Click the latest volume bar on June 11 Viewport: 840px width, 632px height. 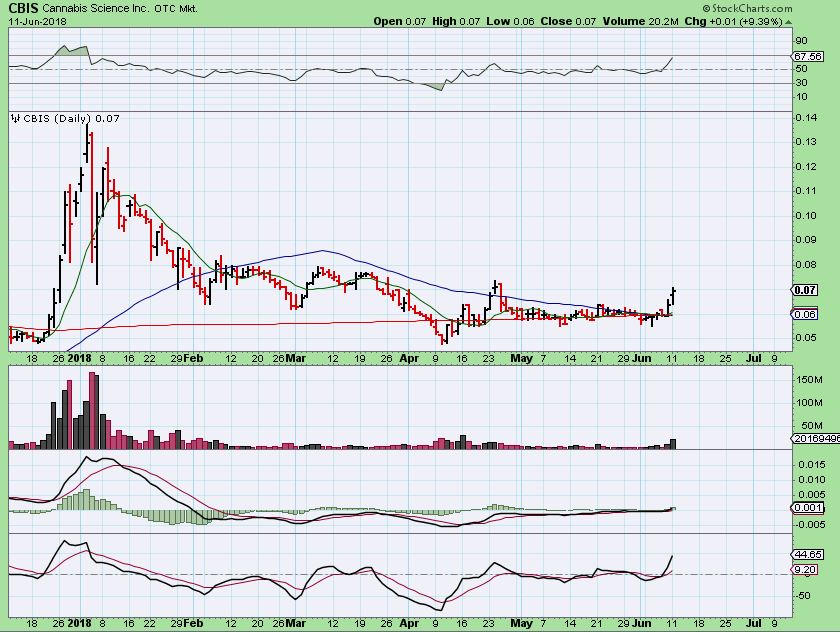click(673, 444)
